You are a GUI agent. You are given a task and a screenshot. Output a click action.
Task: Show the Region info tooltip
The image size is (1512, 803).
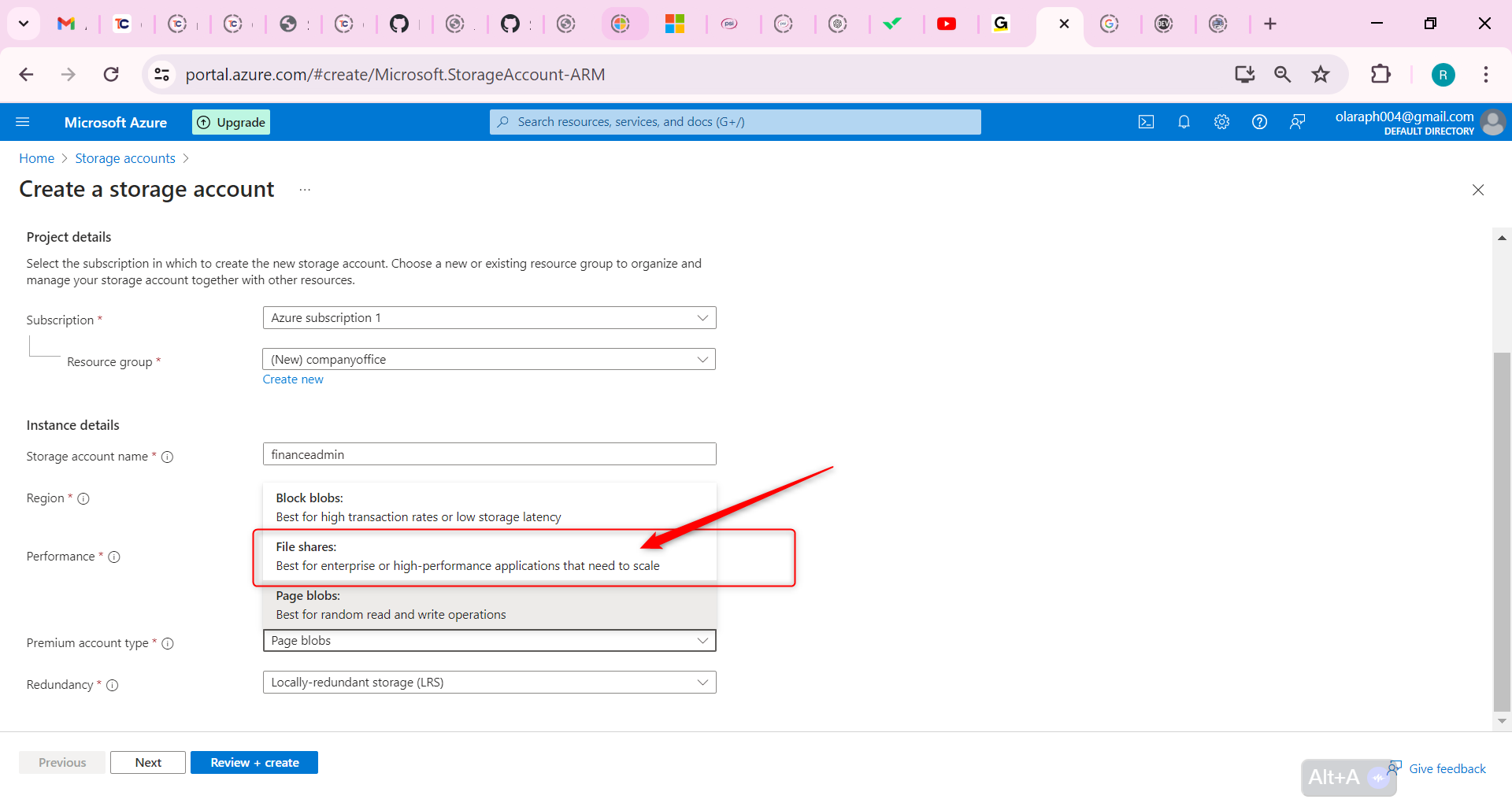83,498
